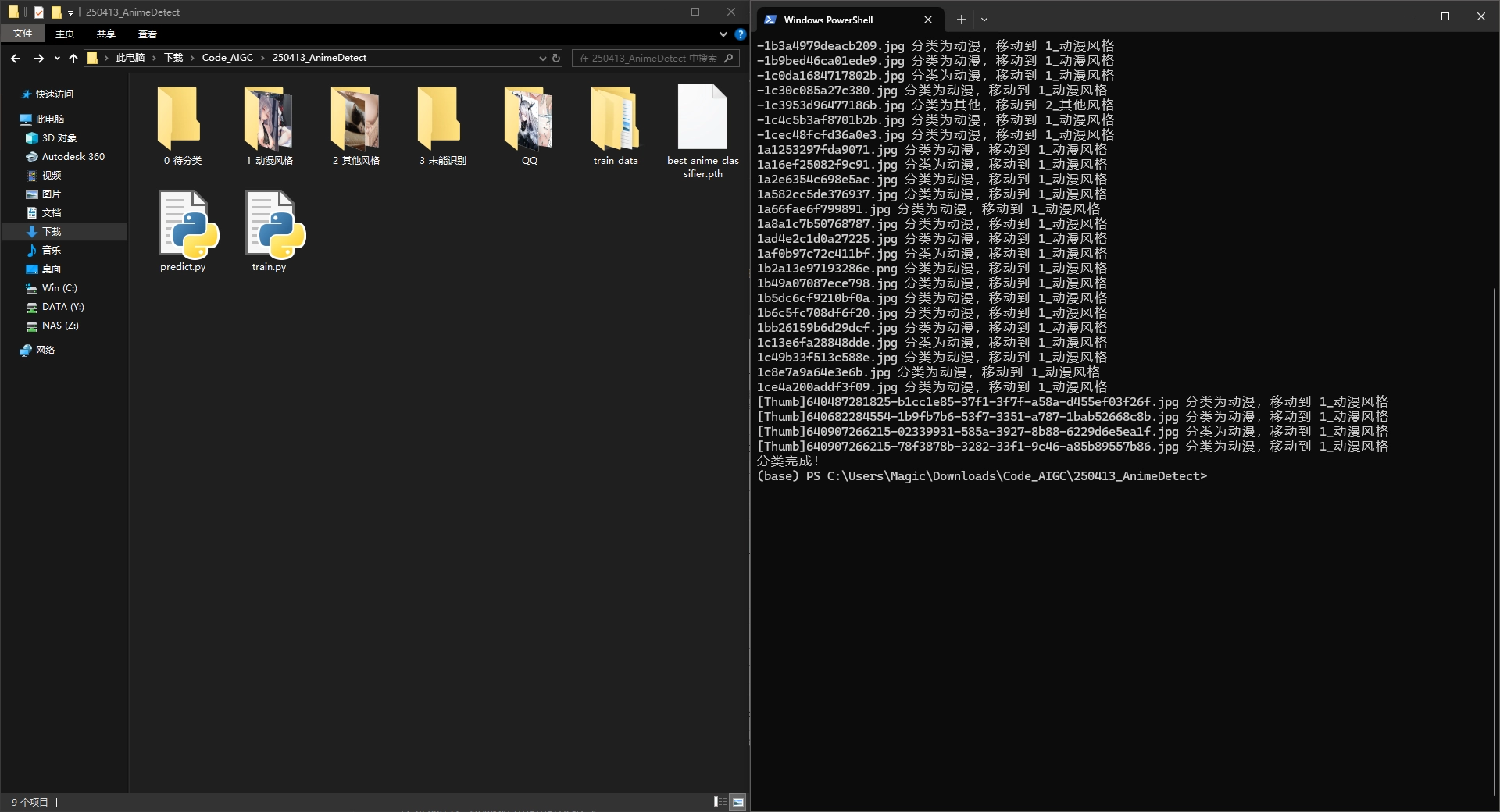Open the Explorer help question mark icon
The width and height of the screenshot is (1500, 812).
click(x=740, y=34)
